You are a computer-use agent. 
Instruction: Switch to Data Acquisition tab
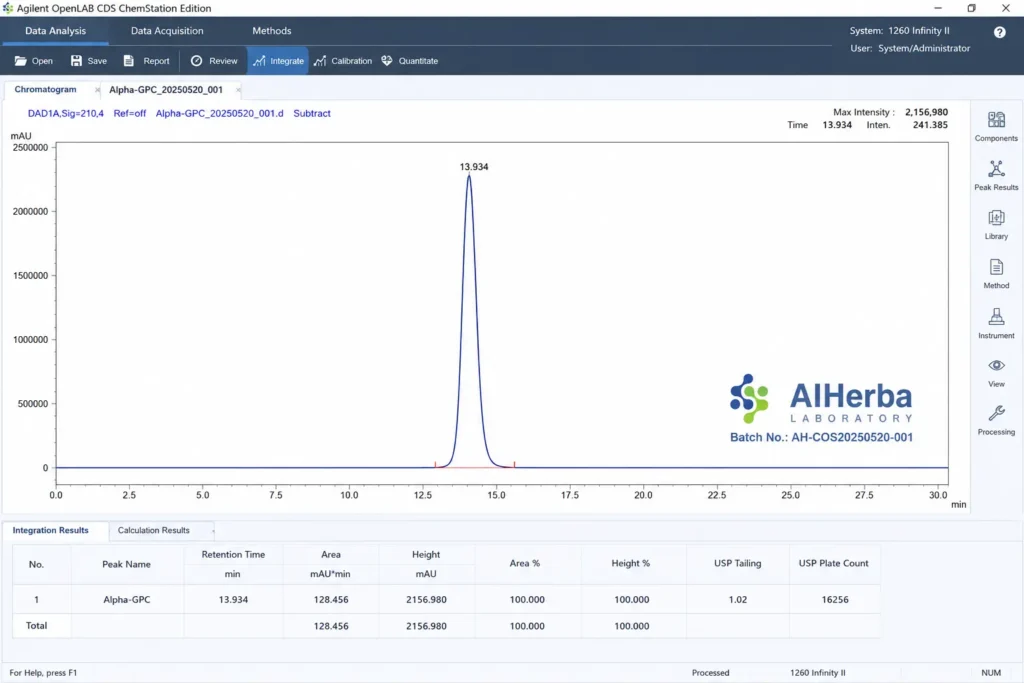pyautogui.click(x=167, y=31)
